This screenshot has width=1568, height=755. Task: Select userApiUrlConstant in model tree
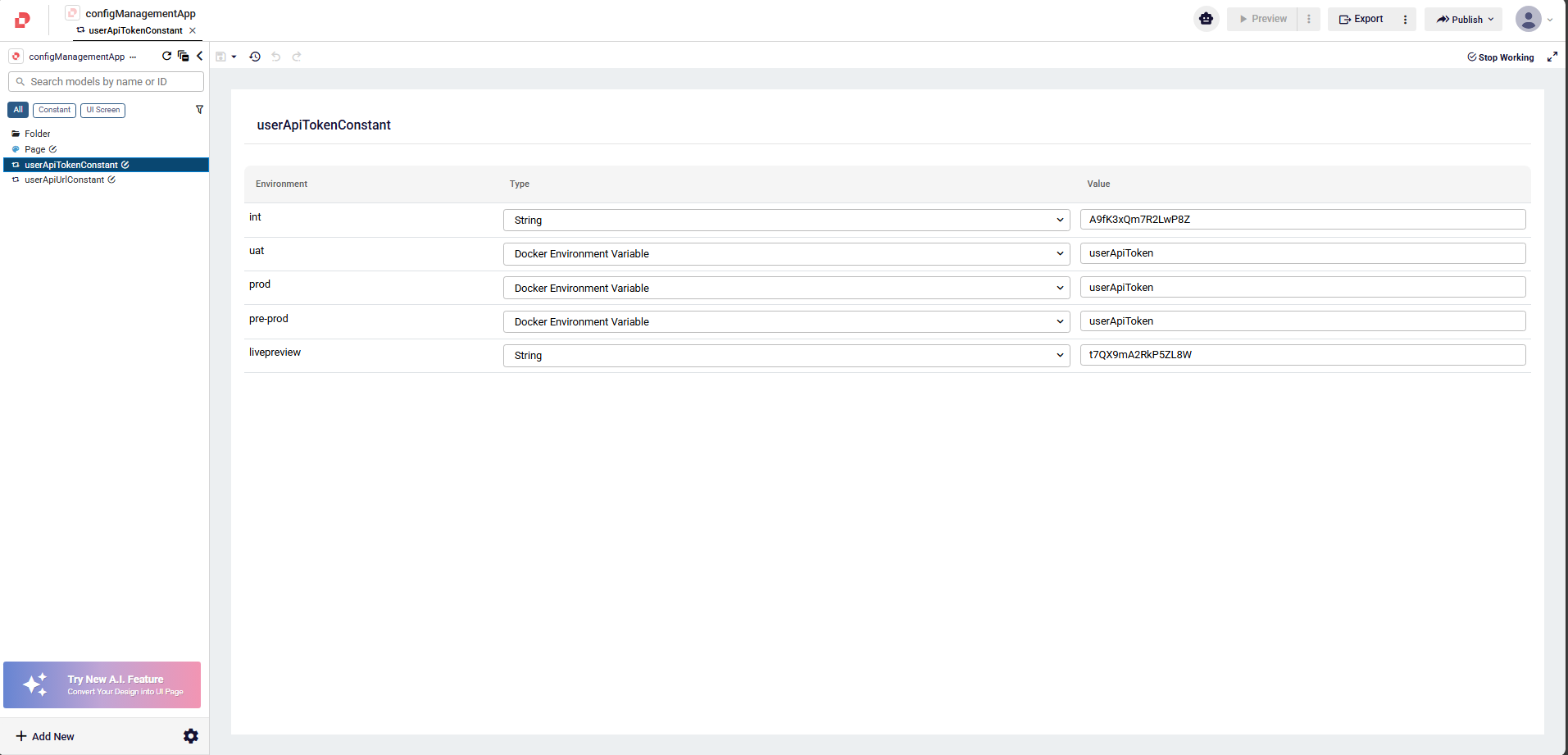pos(64,180)
